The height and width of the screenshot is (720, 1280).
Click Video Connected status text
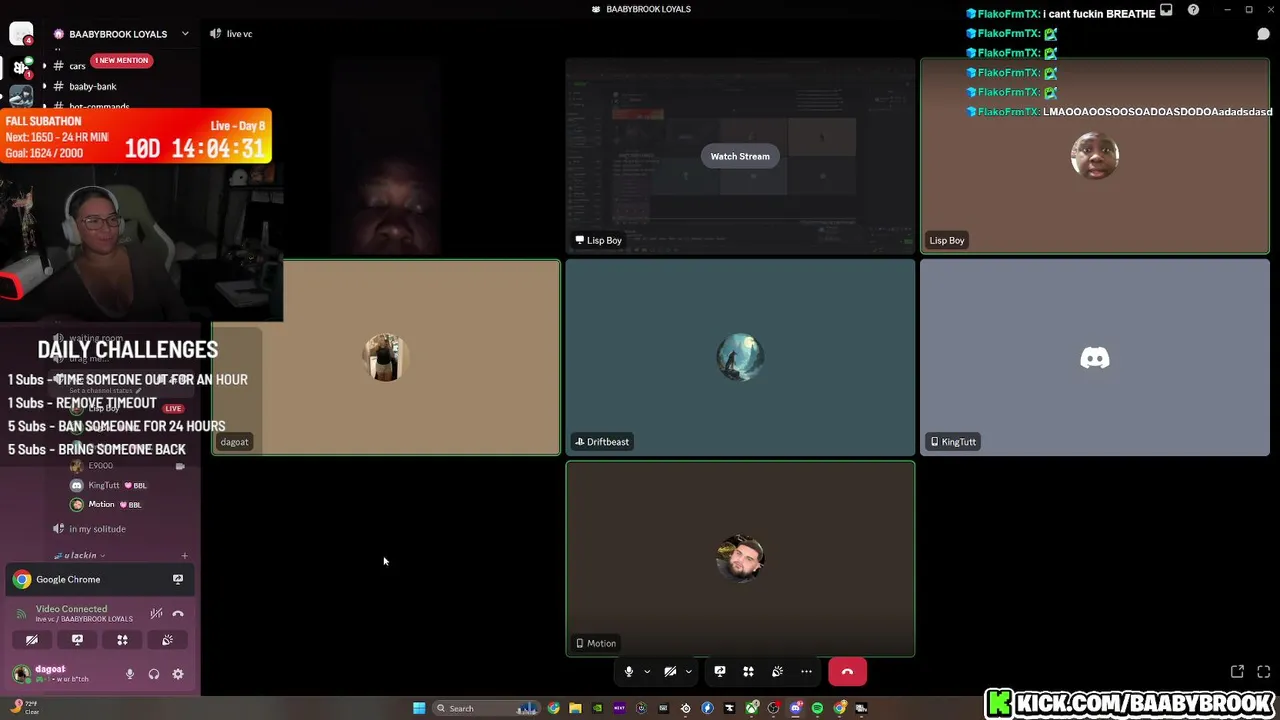[x=71, y=609]
